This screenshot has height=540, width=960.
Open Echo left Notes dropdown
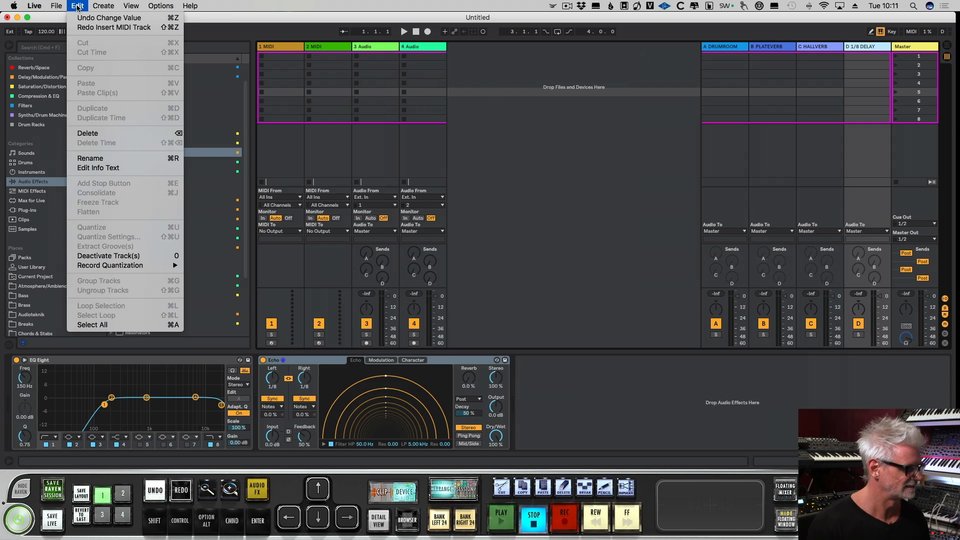[x=272, y=407]
